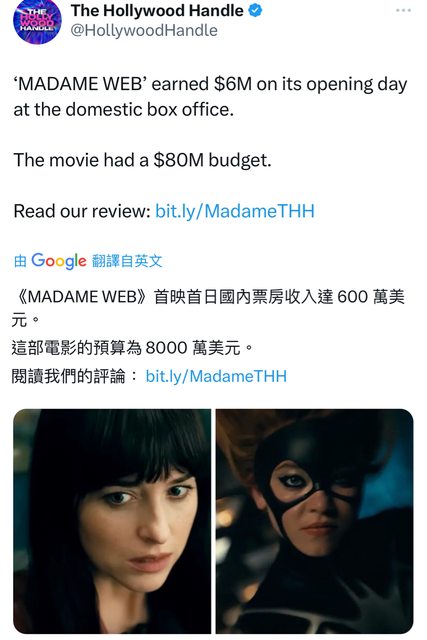Open The Hollywood Handle profile avatar
Screen dimensions: 427x640
coord(37,21)
